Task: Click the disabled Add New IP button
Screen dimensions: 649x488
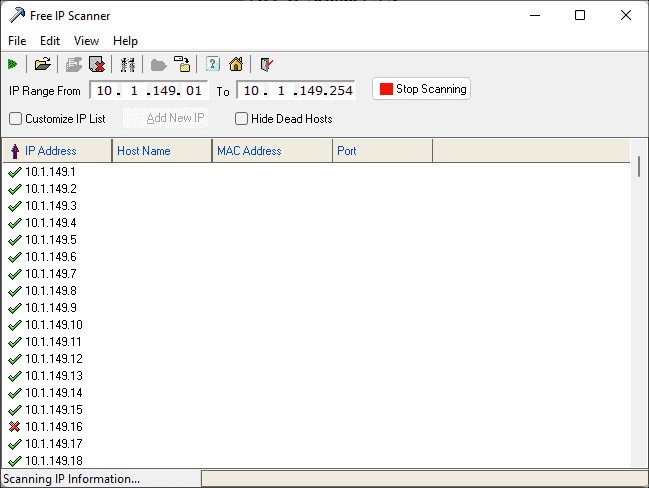Action: [x=166, y=118]
